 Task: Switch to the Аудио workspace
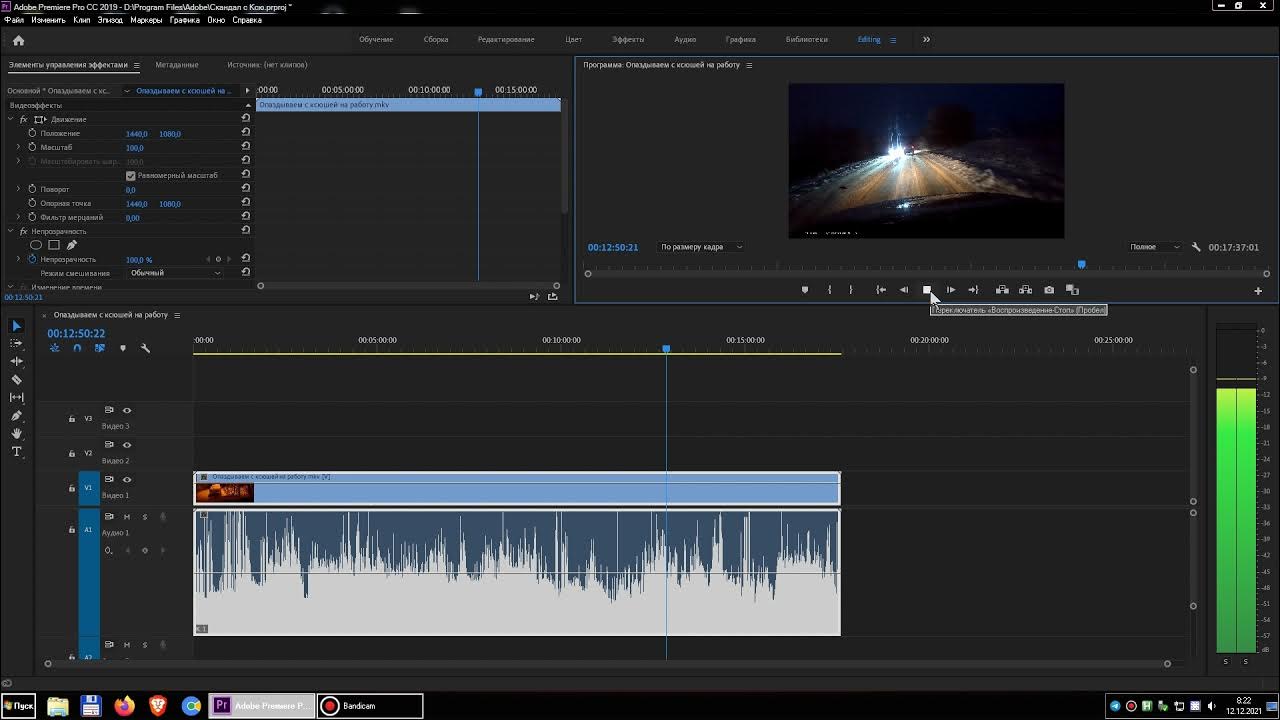pyautogui.click(x=685, y=40)
